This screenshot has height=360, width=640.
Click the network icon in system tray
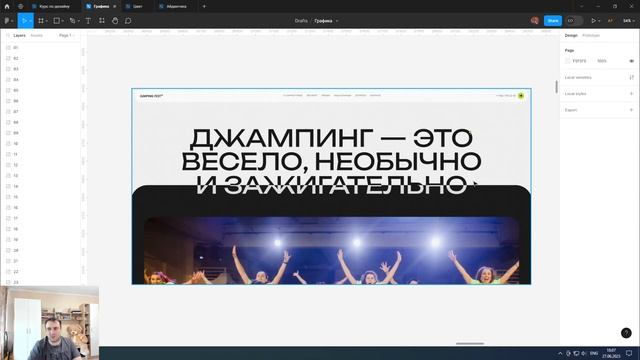pos(576,353)
